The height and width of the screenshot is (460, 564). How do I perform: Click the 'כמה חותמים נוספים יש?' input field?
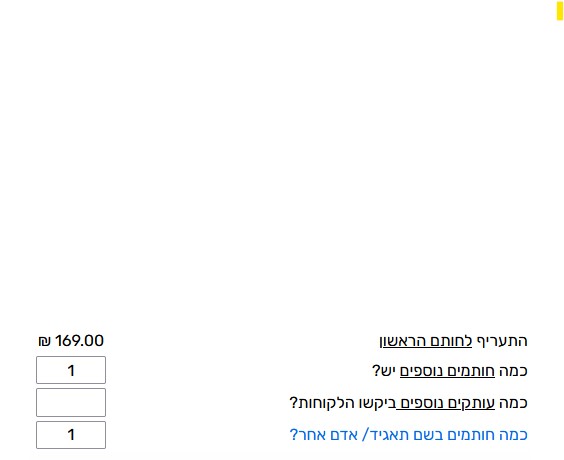[x=71, y=370]
